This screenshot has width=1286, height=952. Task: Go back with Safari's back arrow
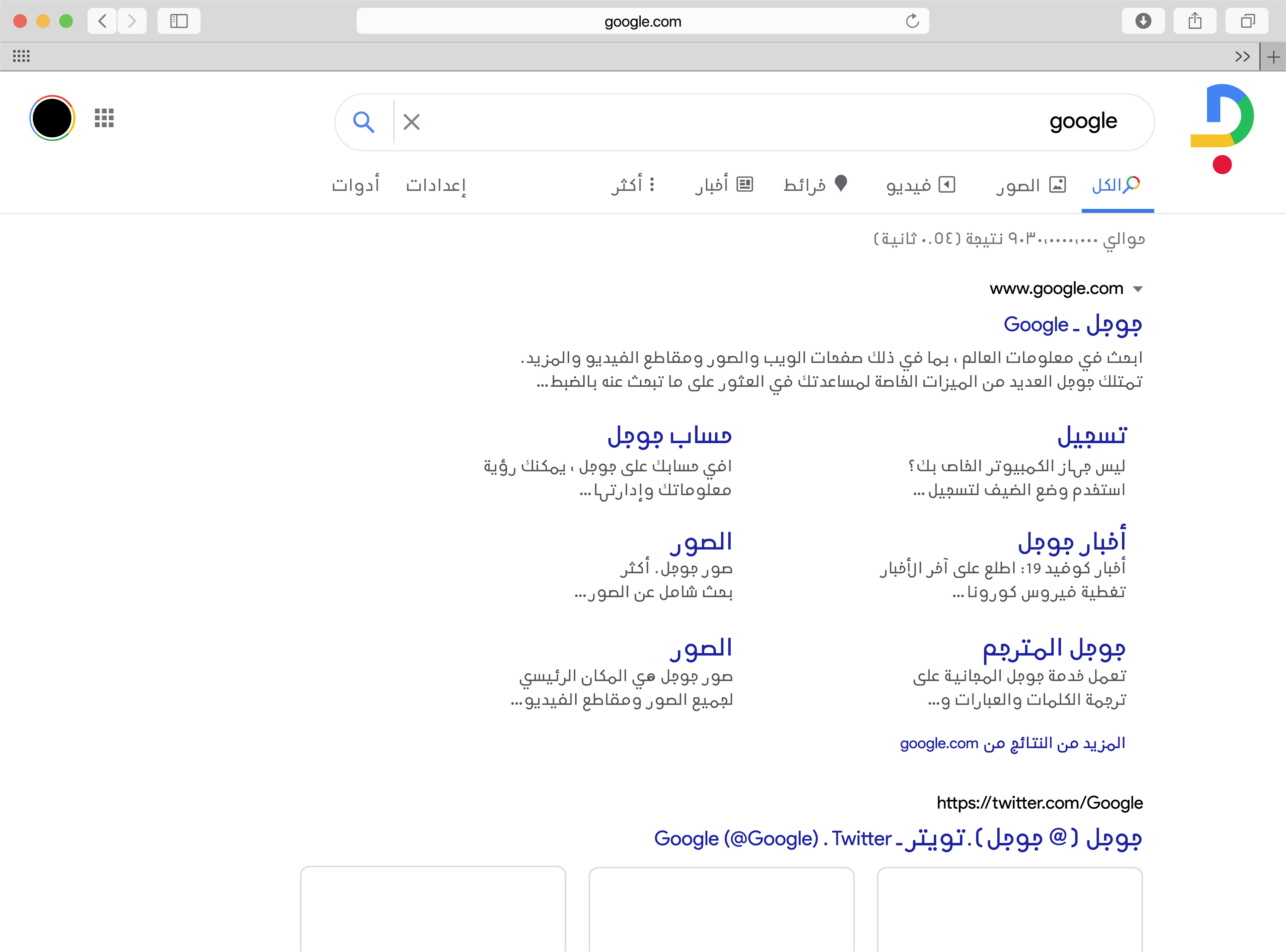pos(102,21)
